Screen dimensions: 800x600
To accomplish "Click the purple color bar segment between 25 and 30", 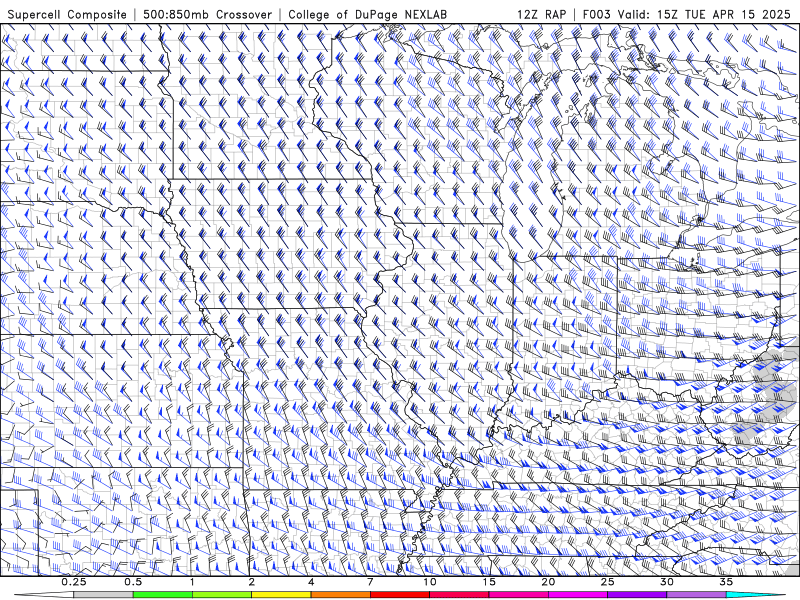I will pyautogui.click(x=637, y=595).
